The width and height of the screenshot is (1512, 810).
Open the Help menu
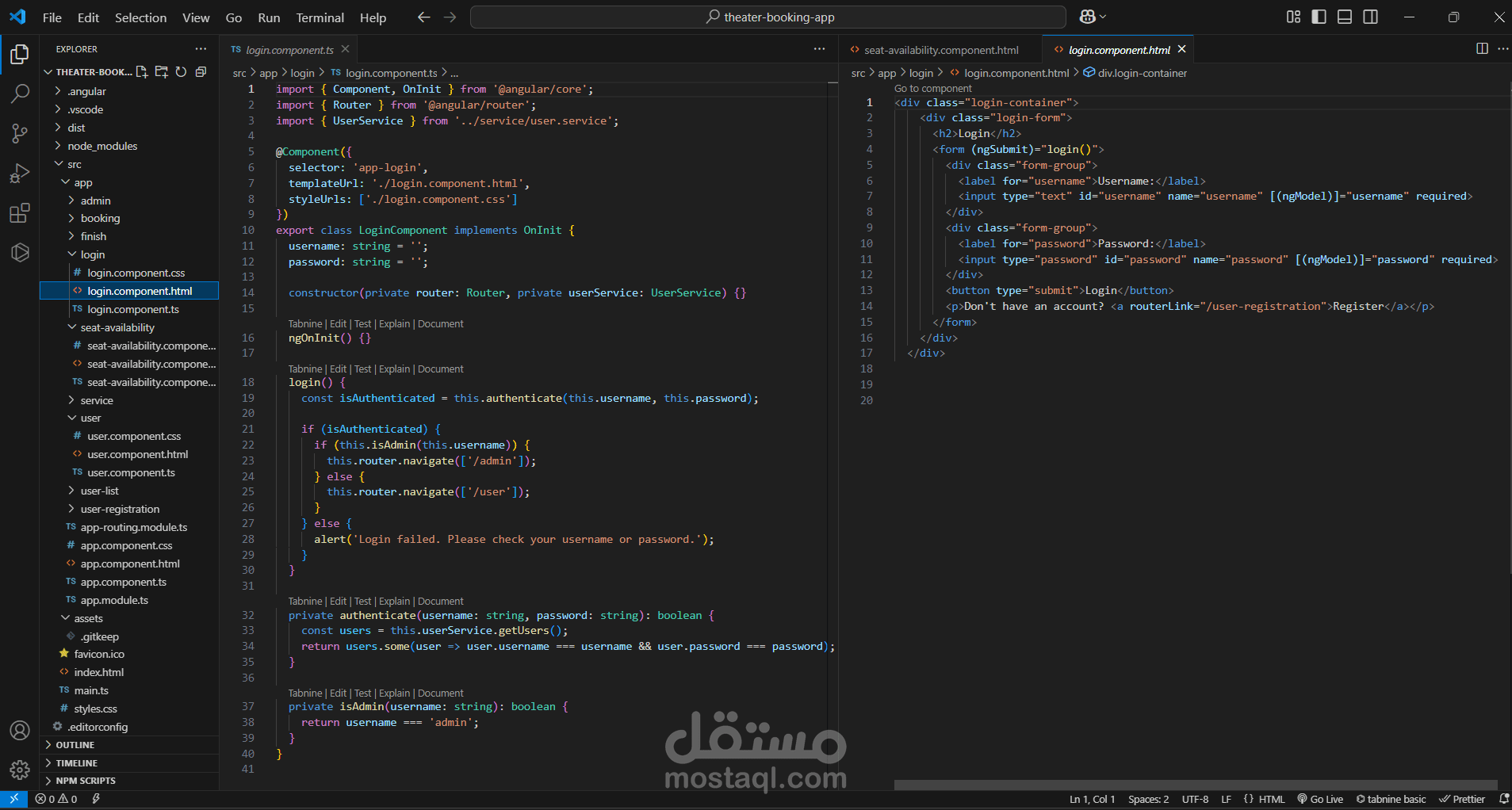[373, 17]
